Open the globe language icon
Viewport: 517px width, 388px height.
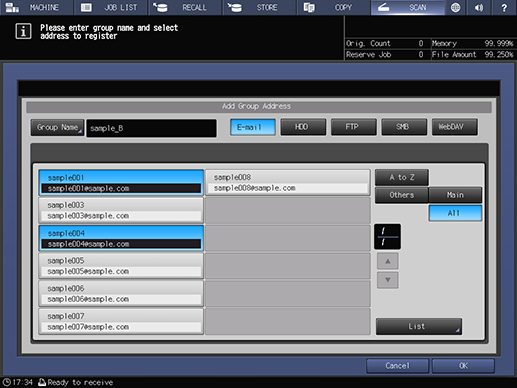455,7
